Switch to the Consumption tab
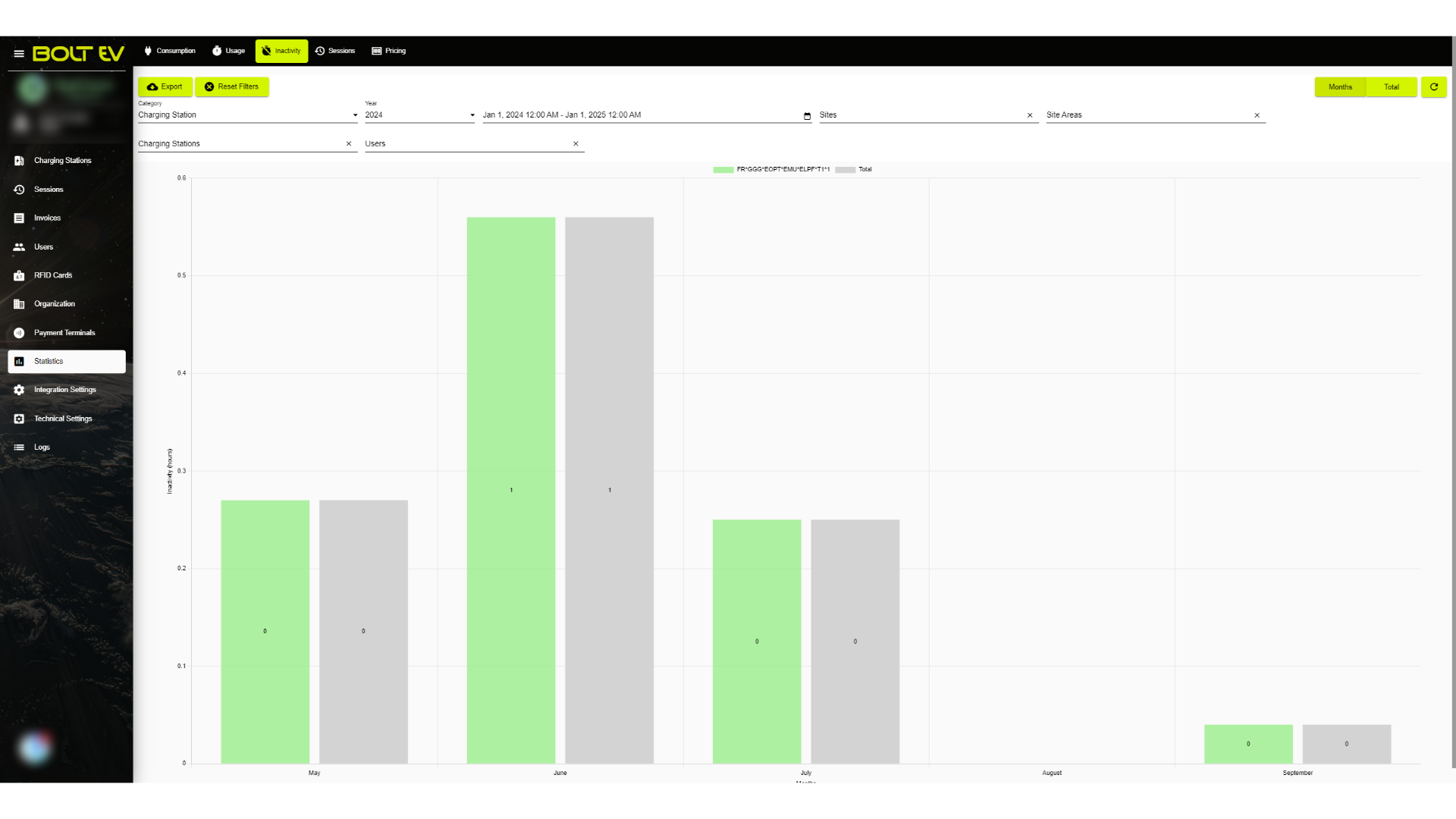The height and width of the screenshot is (819, 1456). pyautogui.click(x=170, y=51)
